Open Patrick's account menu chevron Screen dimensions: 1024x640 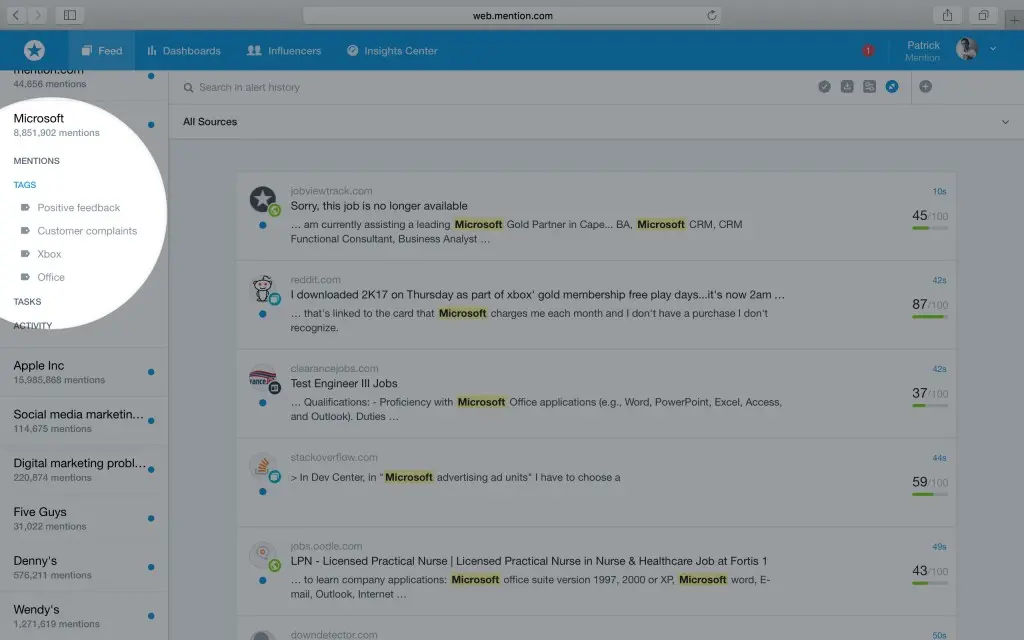point(993,49)
